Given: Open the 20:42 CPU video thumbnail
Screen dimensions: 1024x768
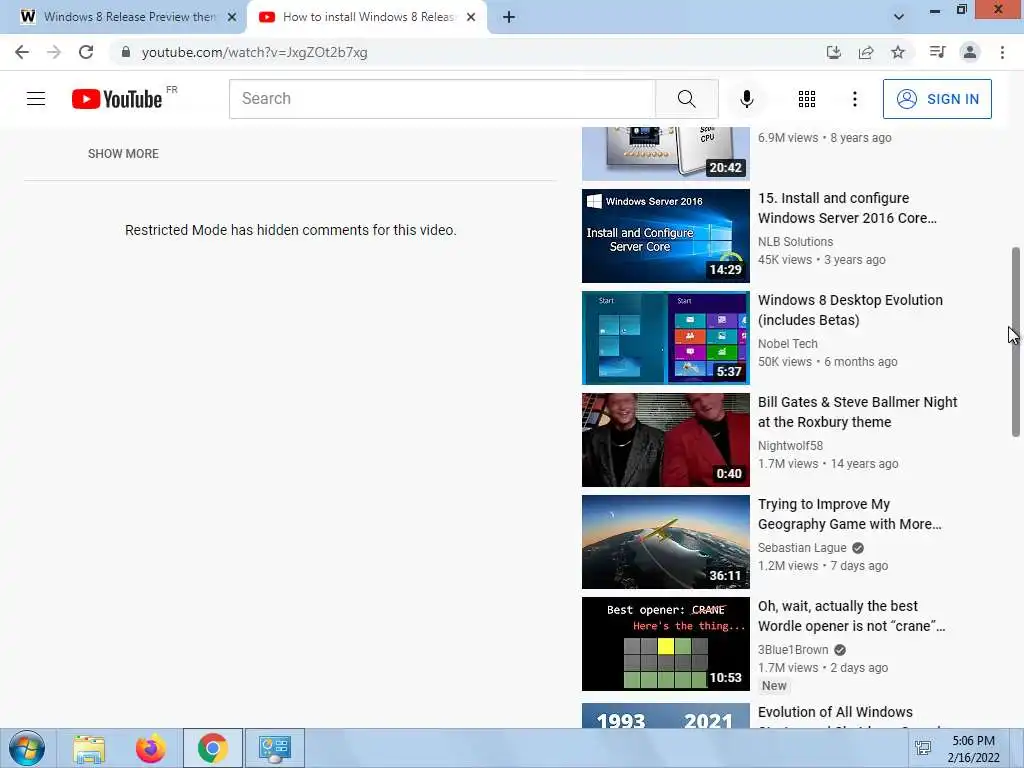Looking at the screenshot, I should click(665, 153).
